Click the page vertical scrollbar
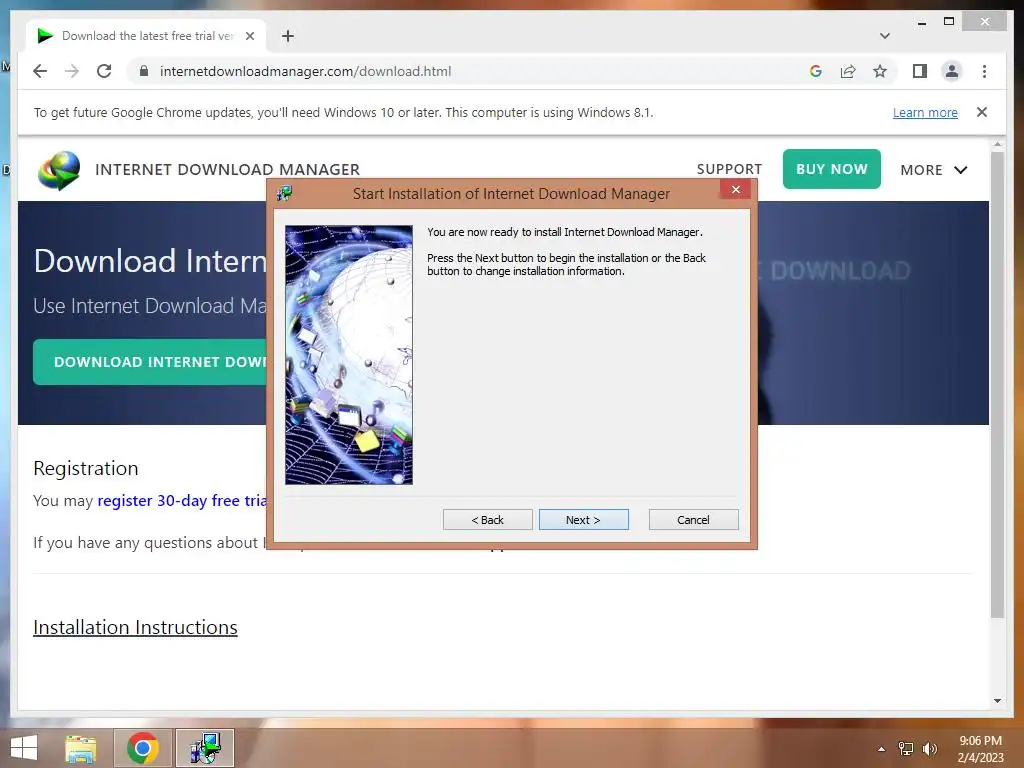Screen dimensions: 1024x768 pyautogui.click(x=997, y=385)
